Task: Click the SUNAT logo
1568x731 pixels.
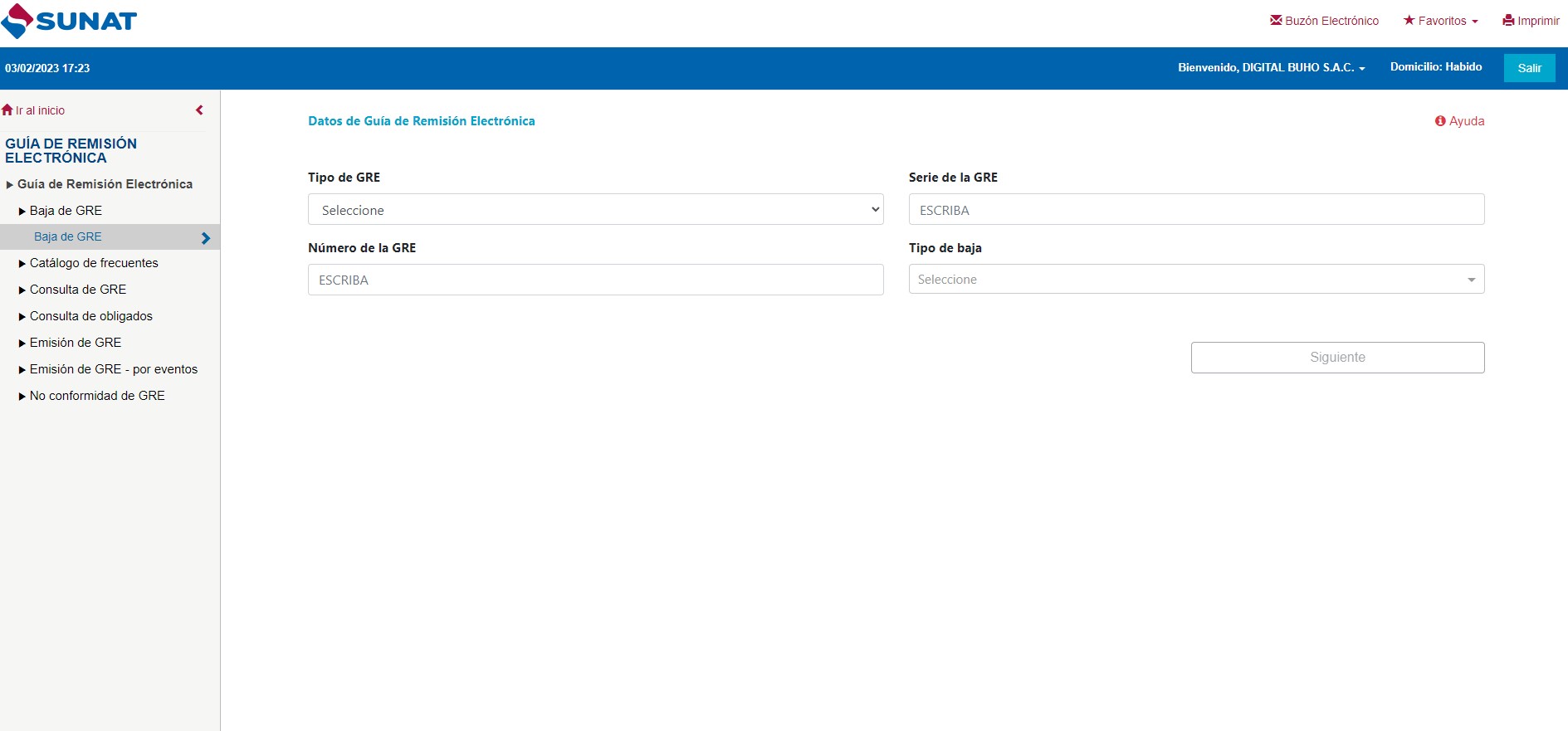Action: [69, 22]
